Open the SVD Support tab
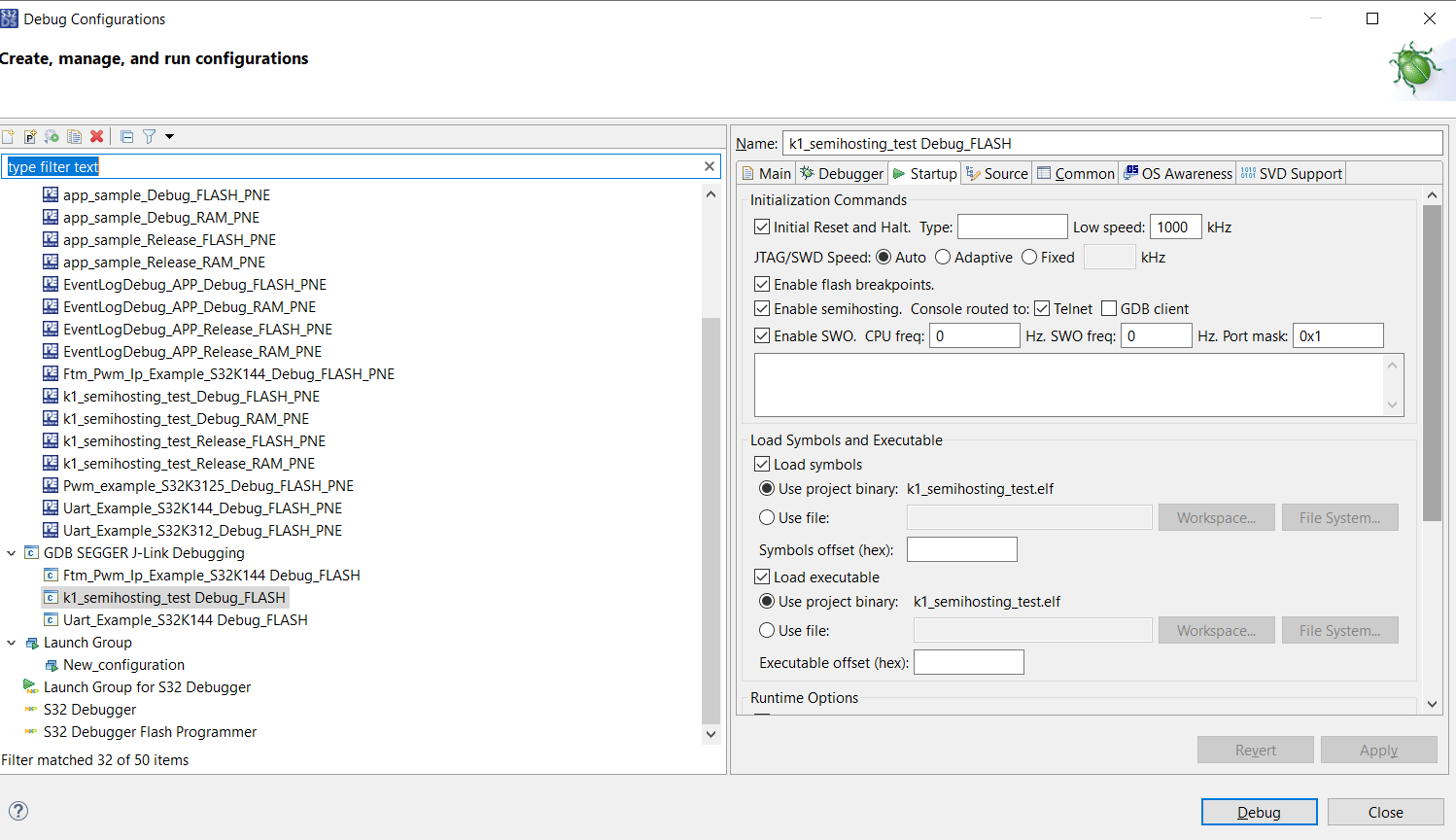 pyautogui.click(x=1291, y=174)
